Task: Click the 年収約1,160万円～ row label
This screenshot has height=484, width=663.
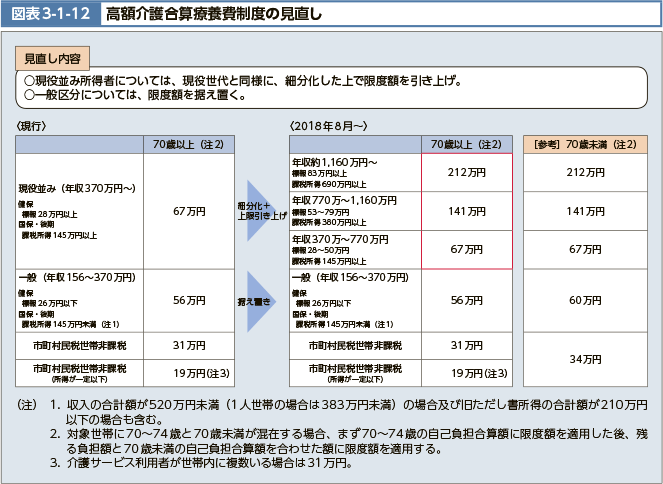Action: coord(334,162)
